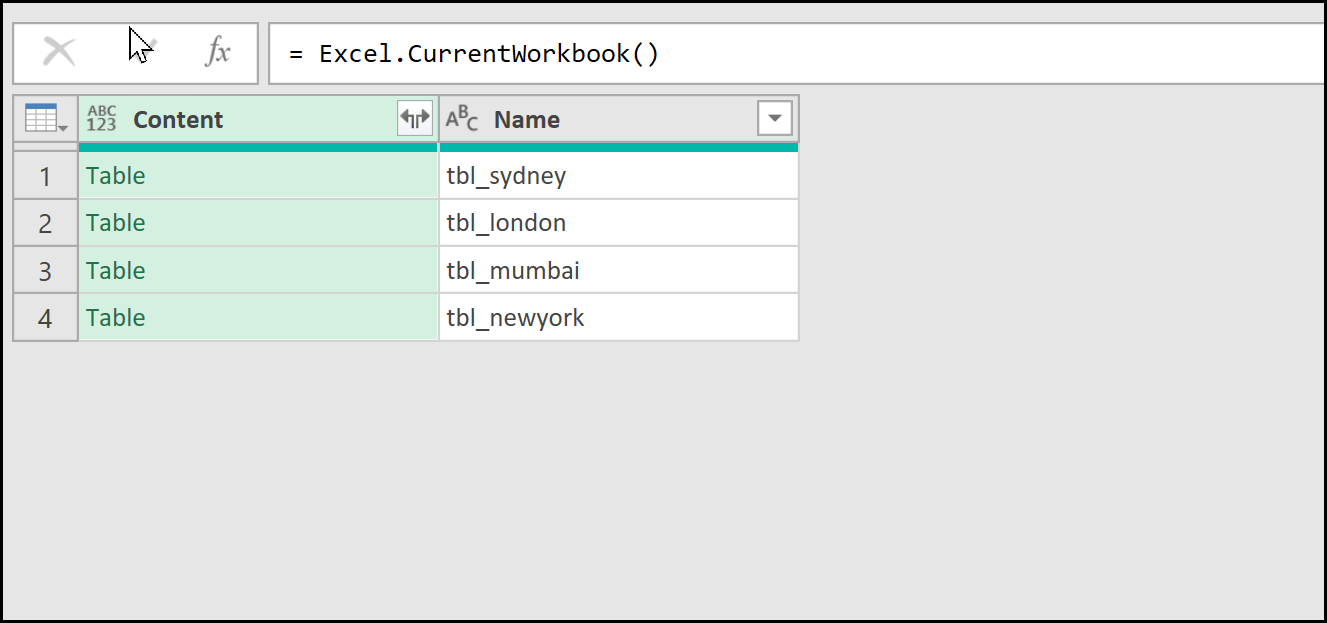Viewport: 1327px width, 623px height.
Task: Click the cancel X icon in formula bar
Action: [x=59, y=53]
